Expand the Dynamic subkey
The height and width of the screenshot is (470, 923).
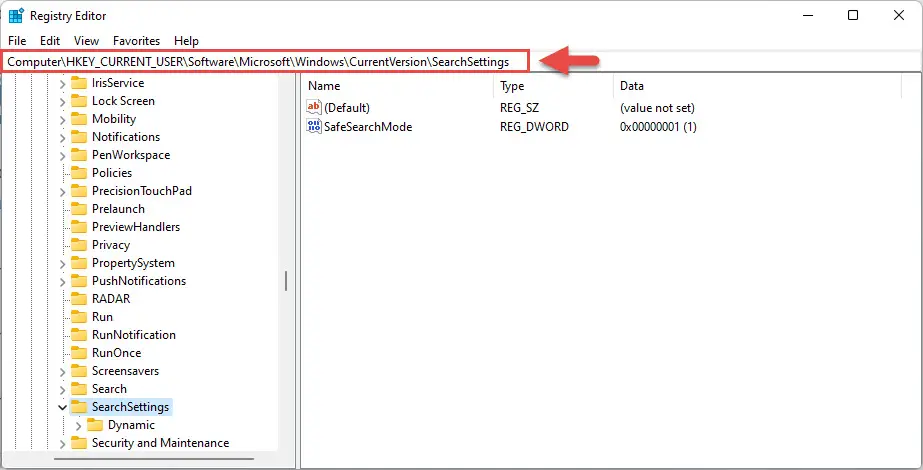(x=78, y=426)
